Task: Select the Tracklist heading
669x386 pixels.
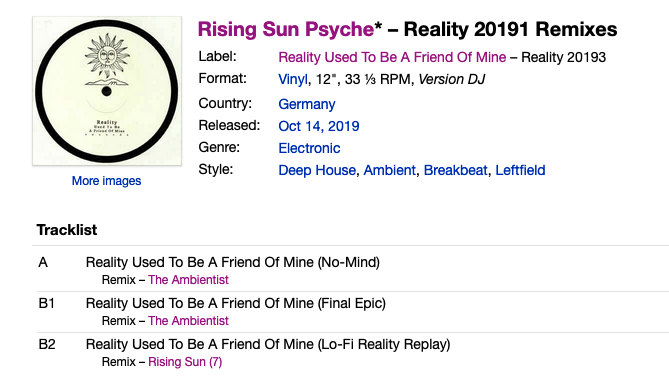Action: 67,230
